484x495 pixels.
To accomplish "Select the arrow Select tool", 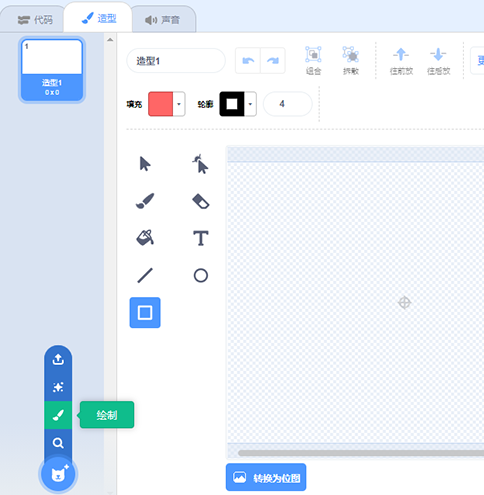I will tap(145, 164).
